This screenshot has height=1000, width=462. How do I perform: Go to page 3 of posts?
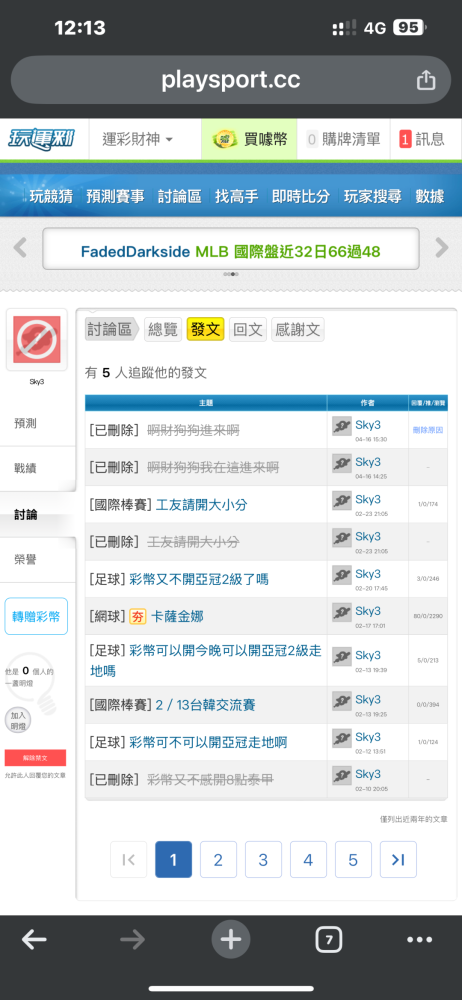click(x=263, y=860)
